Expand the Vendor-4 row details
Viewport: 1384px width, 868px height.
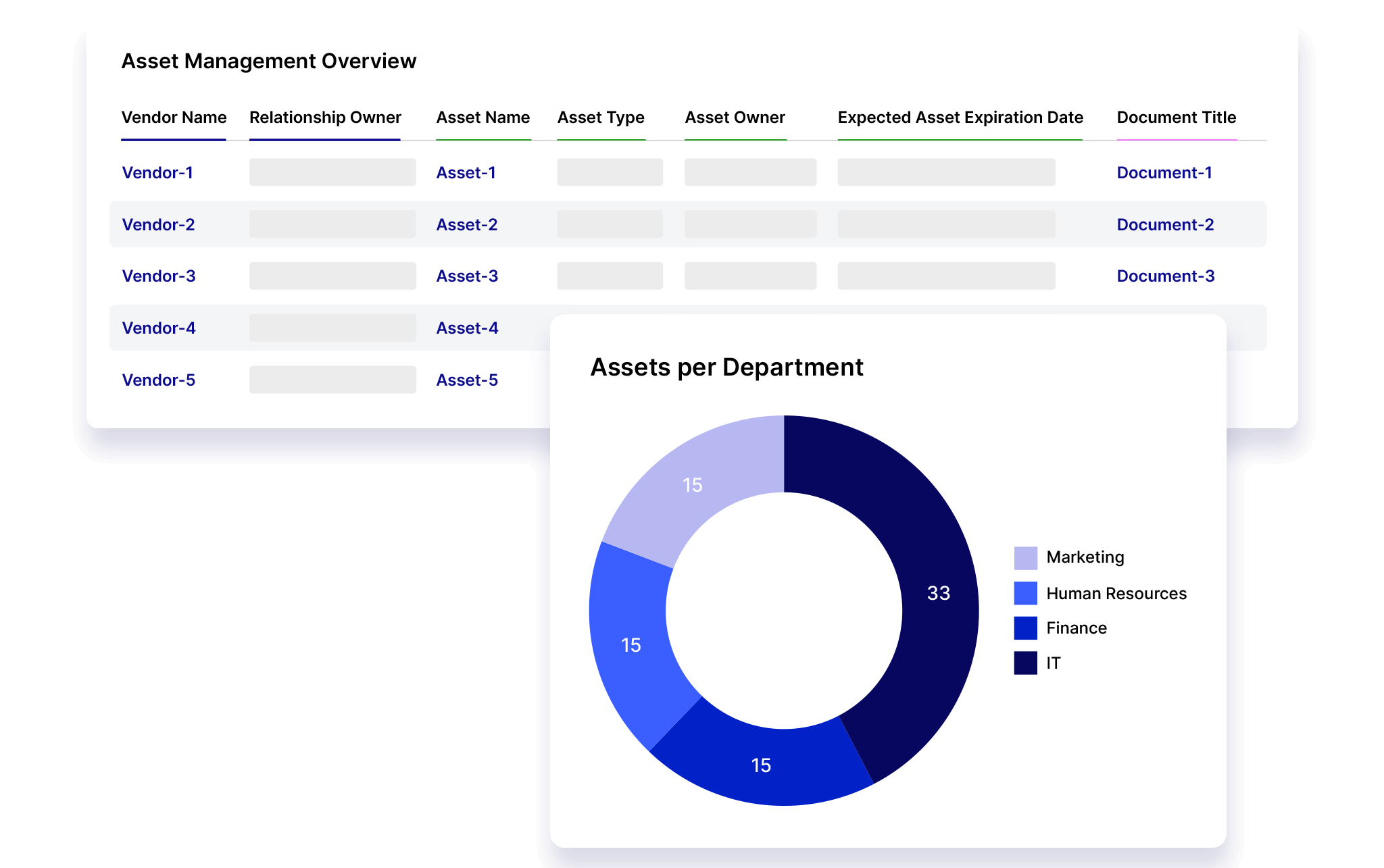click(x=159, y=327)
